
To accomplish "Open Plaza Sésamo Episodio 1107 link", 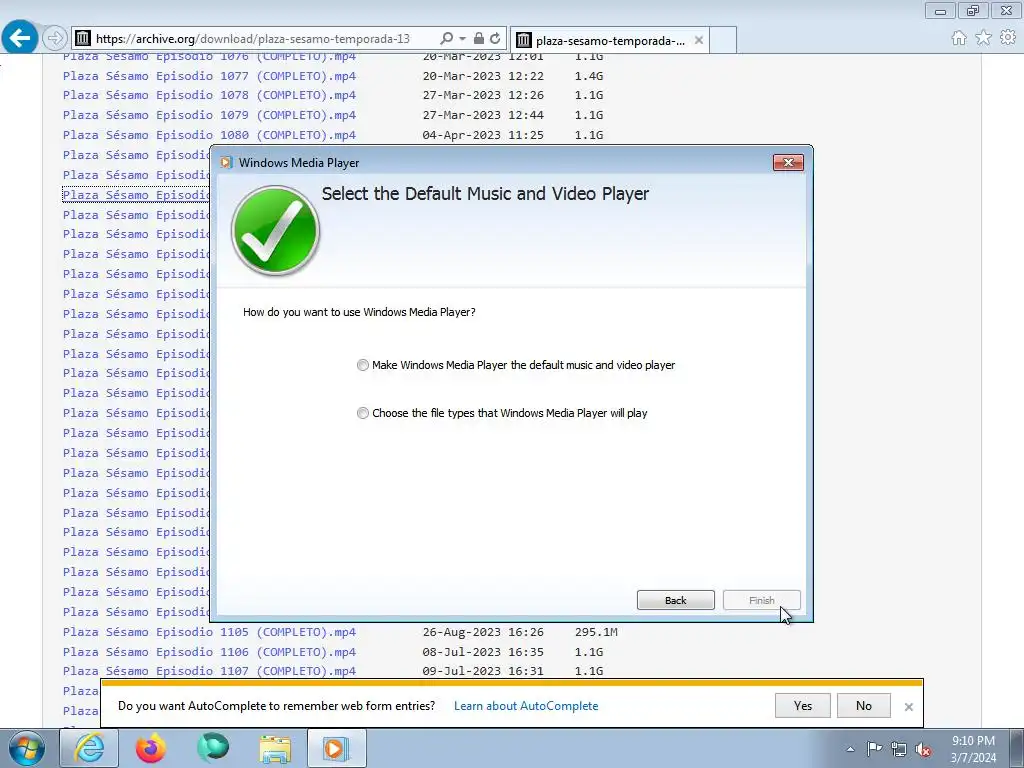I will coord(209,671).
